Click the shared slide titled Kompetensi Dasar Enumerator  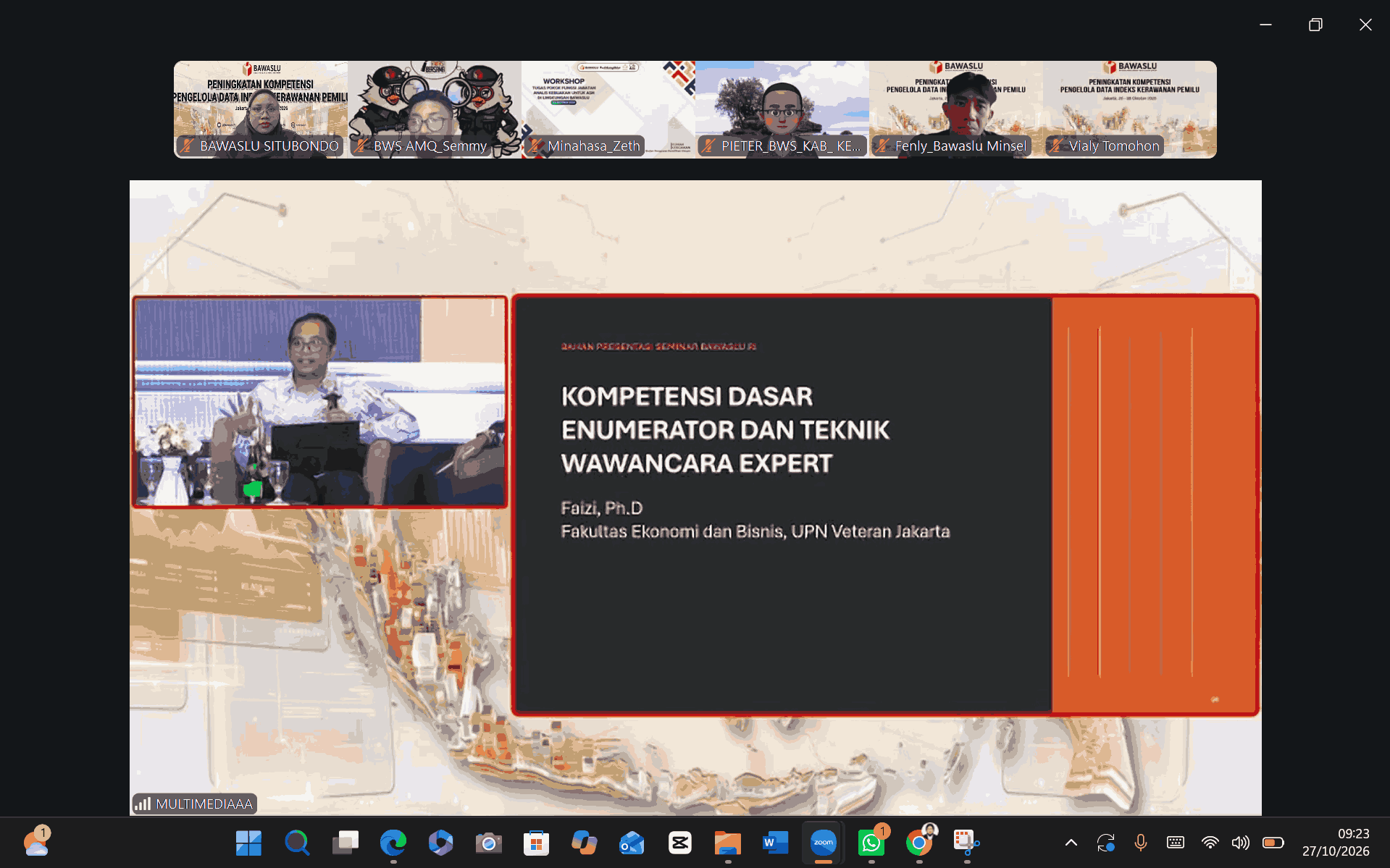click(x=885, y=505)
